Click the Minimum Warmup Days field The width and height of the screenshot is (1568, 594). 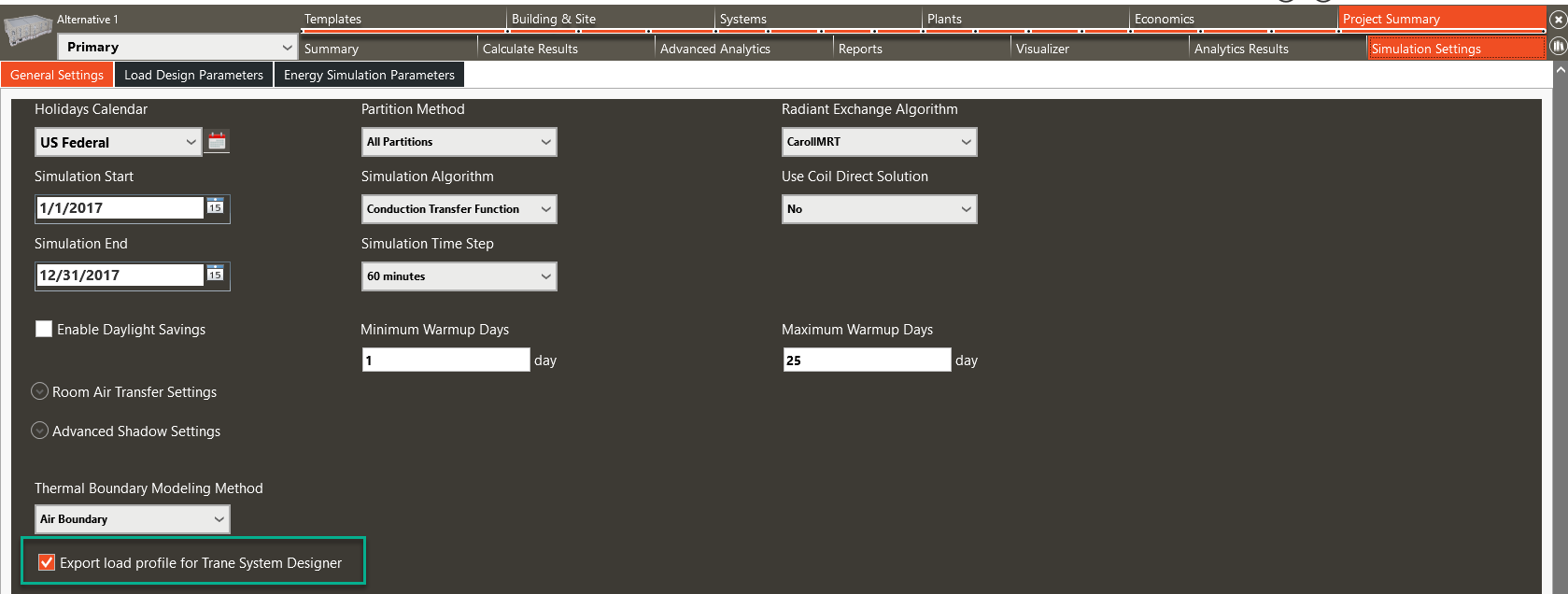(446, 361)
